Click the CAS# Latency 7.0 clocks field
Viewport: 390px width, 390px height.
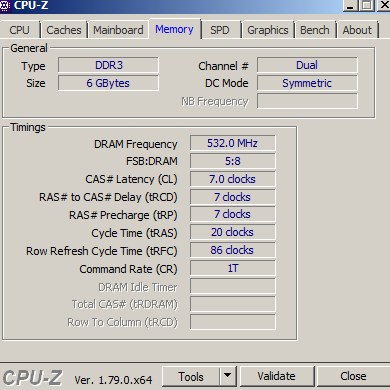pos(233,179)
